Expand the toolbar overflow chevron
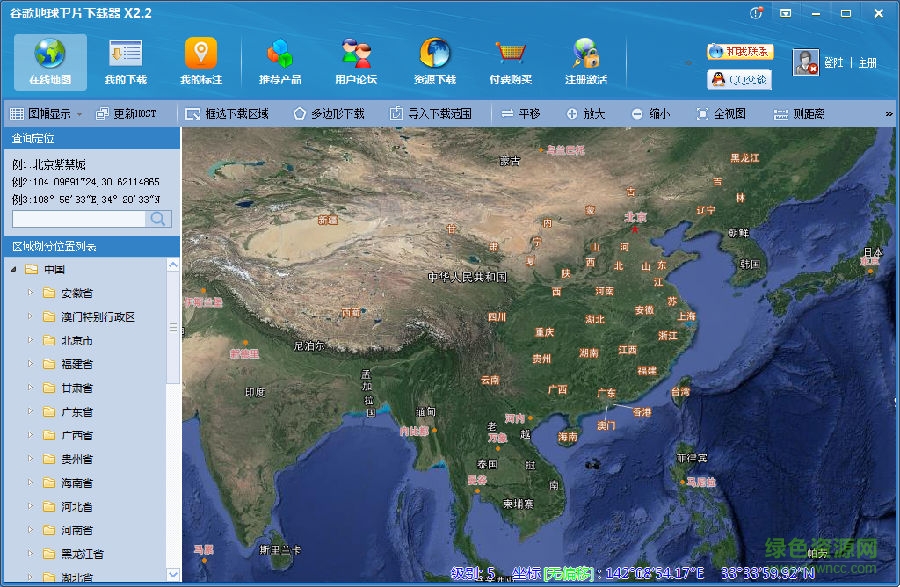Screen dimensions: 900x587 (889, 114)
